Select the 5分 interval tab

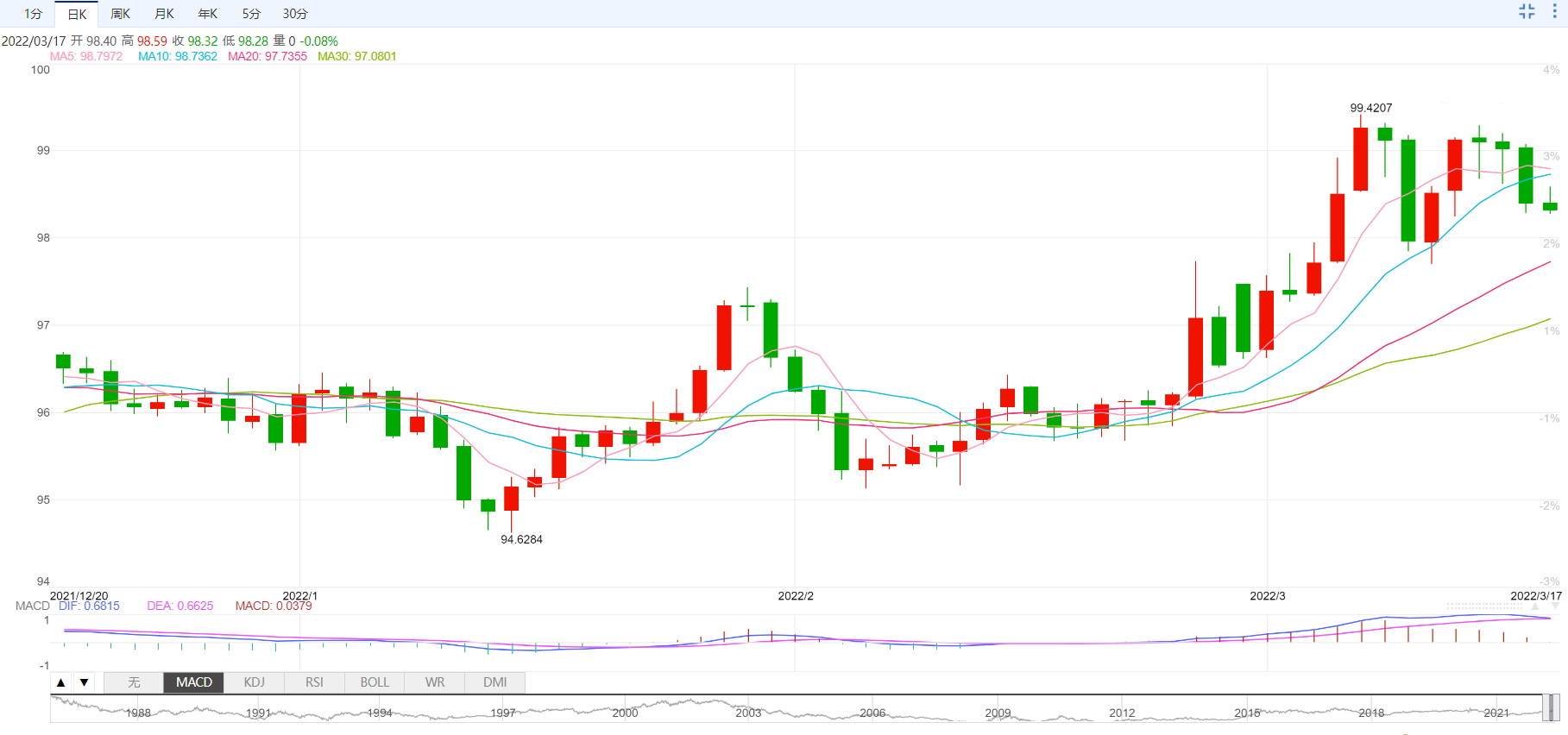pos(250,14)
